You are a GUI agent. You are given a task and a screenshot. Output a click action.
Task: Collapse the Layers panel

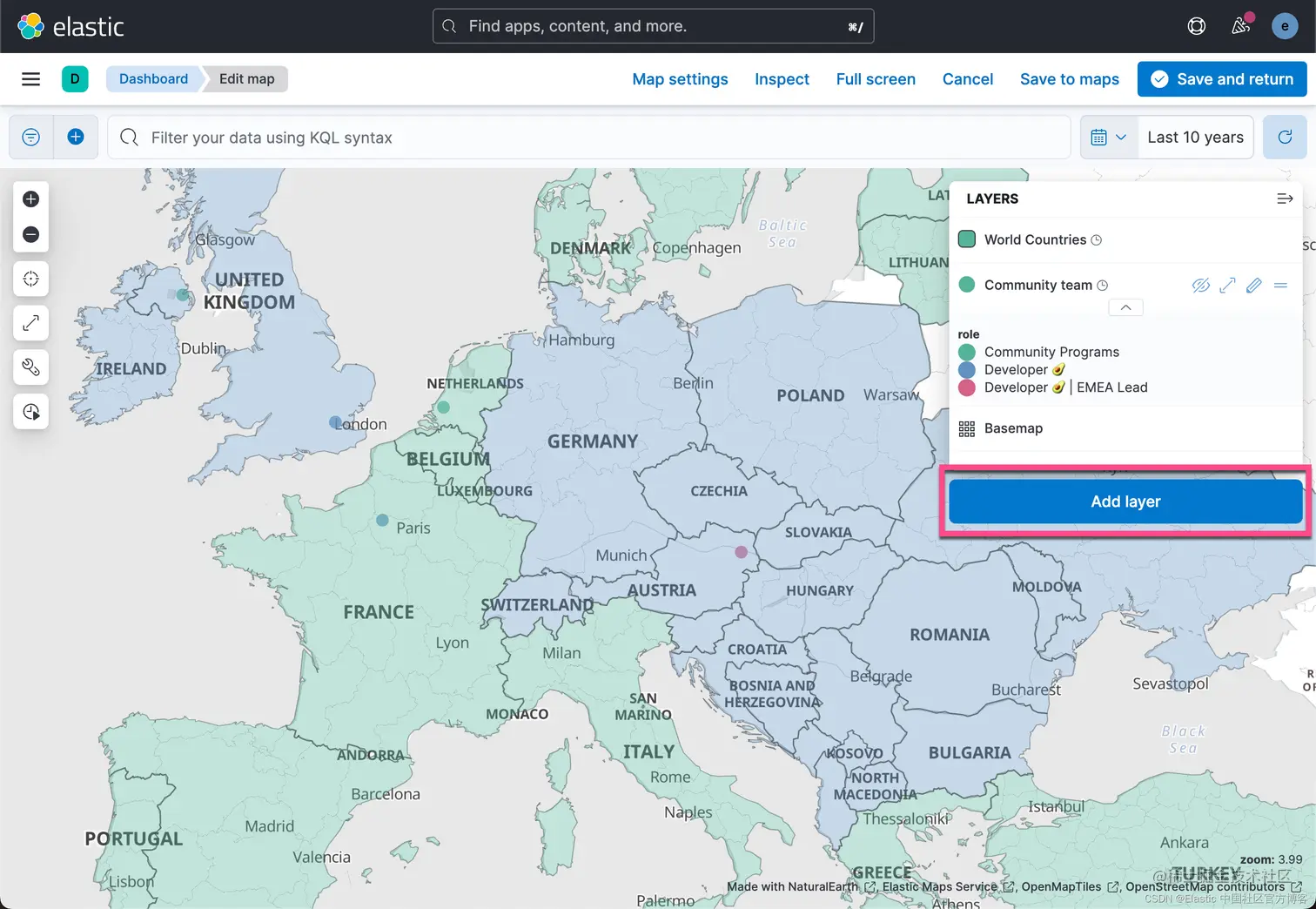[1285, 199]
